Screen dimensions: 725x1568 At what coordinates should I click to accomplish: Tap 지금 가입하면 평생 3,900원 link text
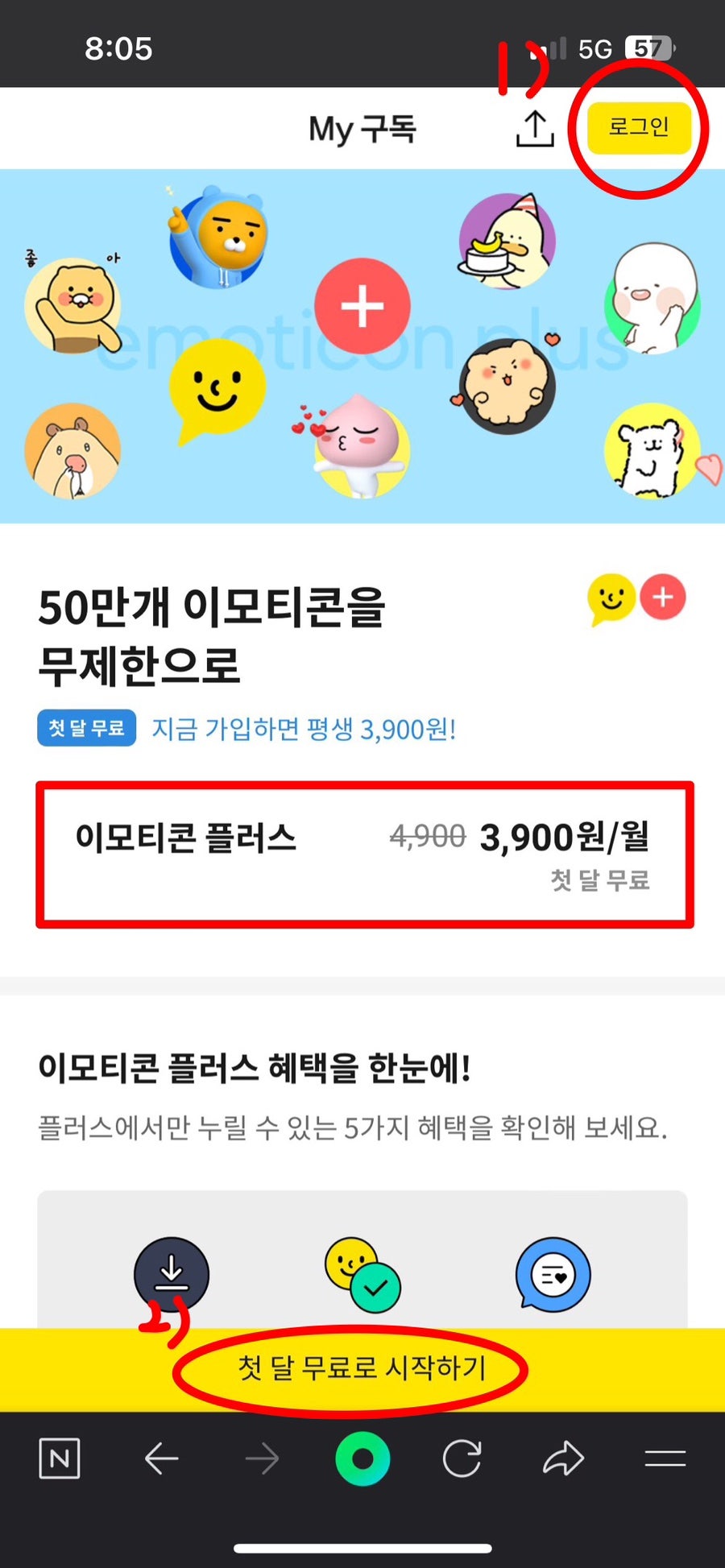click(x=304, y=729)
